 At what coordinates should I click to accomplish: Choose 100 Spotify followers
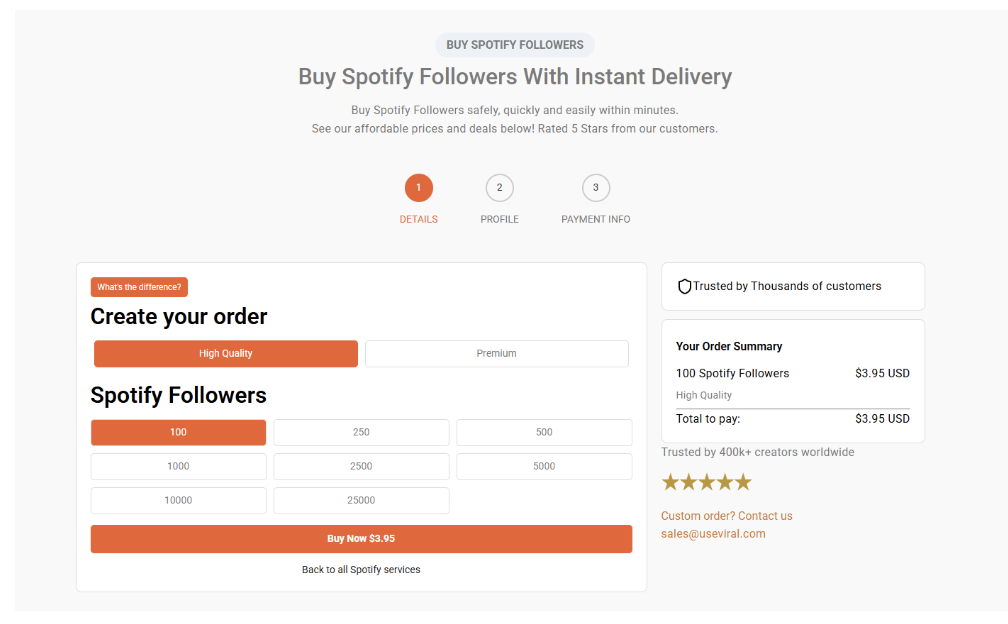click(178, 433)
